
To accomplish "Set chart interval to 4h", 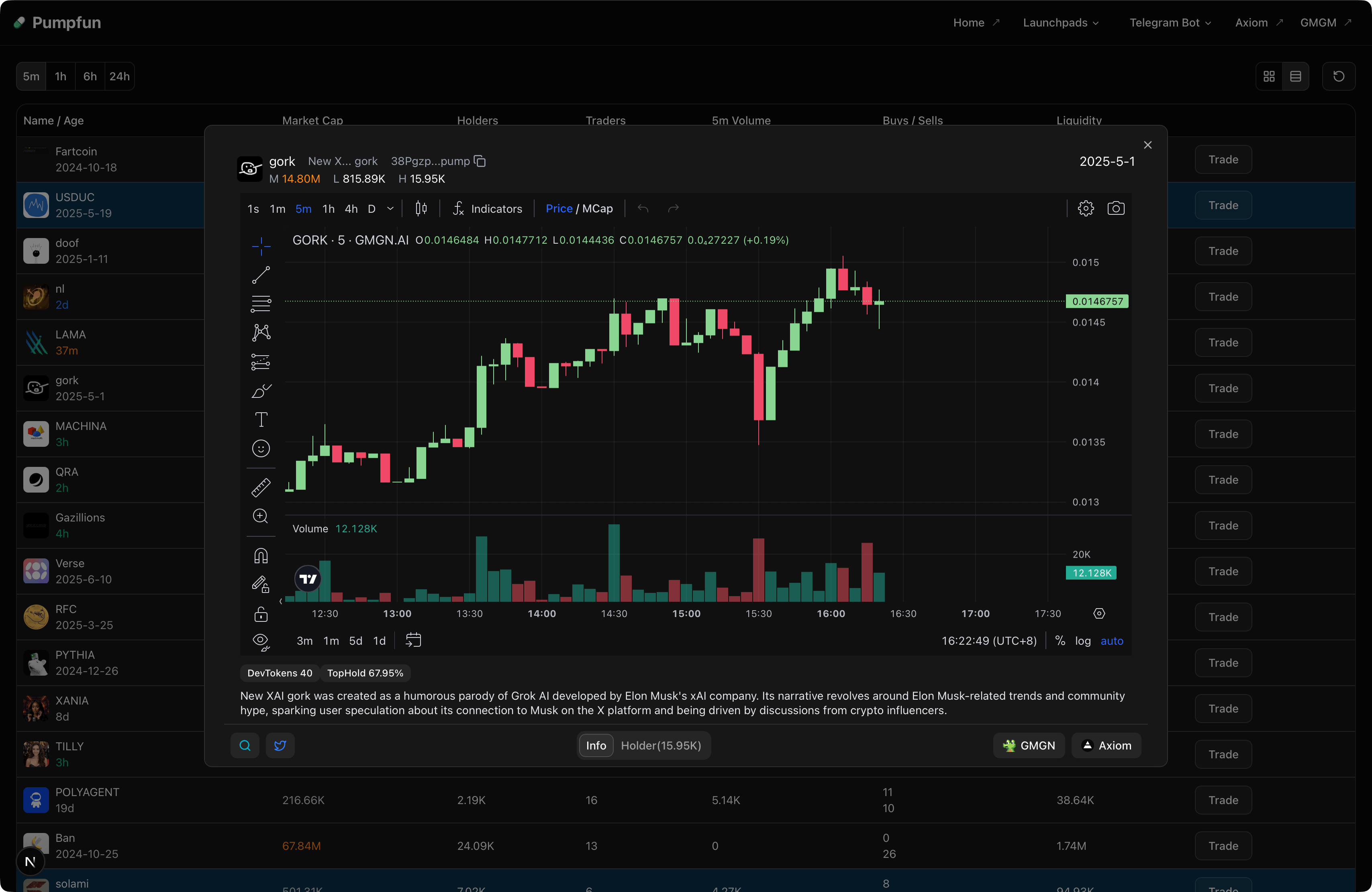I will (351, 209).
